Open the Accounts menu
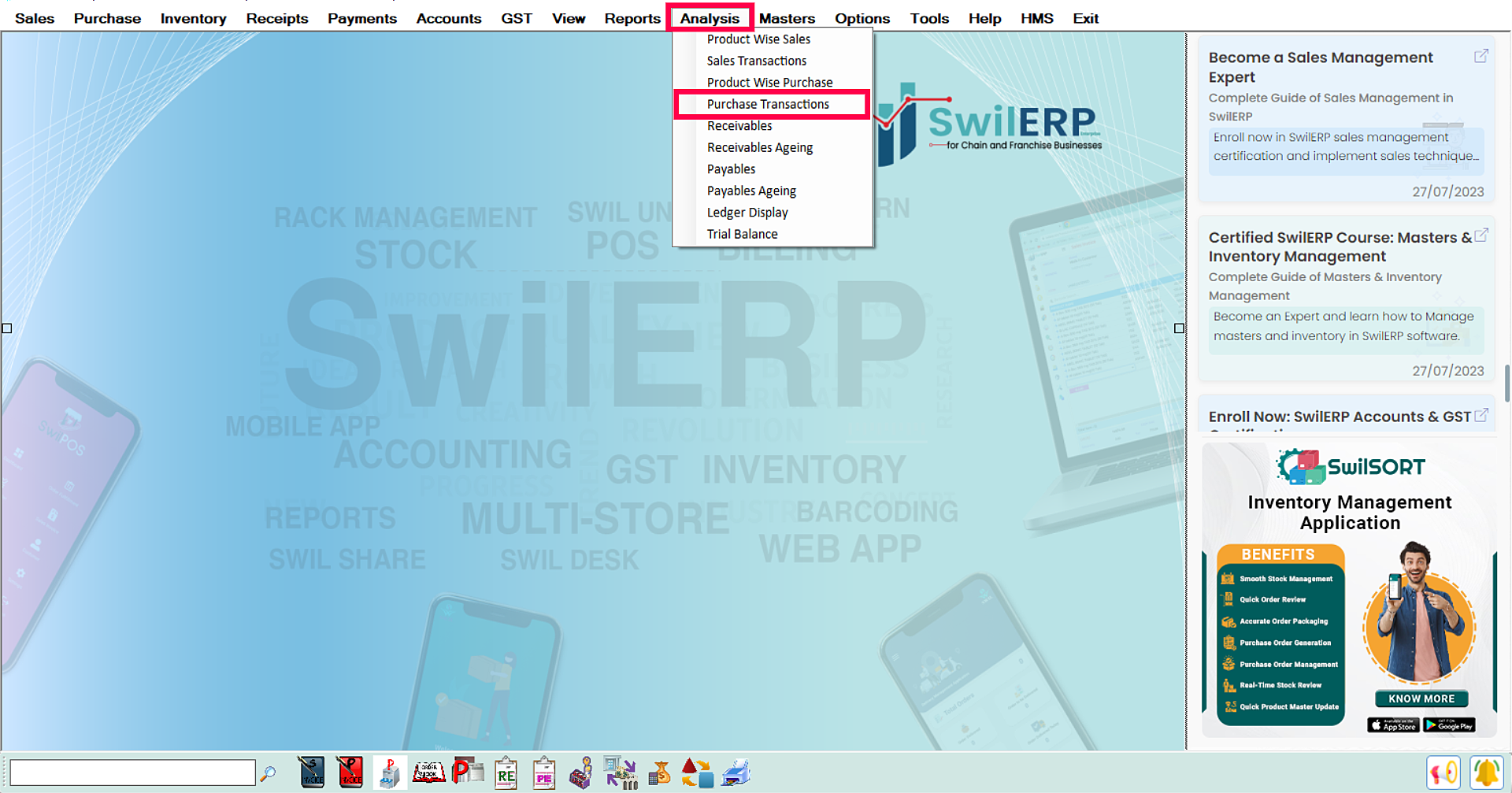The height and width of the screenshot is (793, 1512). pyautogui.click(x=449, y=18)
